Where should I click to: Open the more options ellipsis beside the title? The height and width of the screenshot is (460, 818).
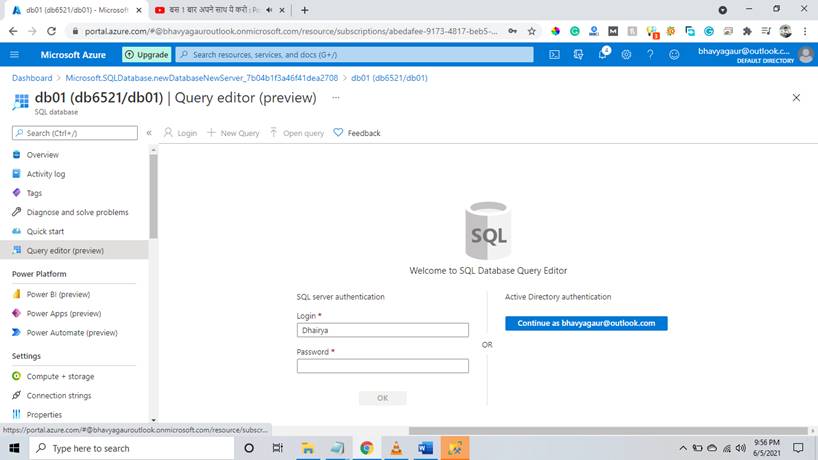(x=335, y=98)
